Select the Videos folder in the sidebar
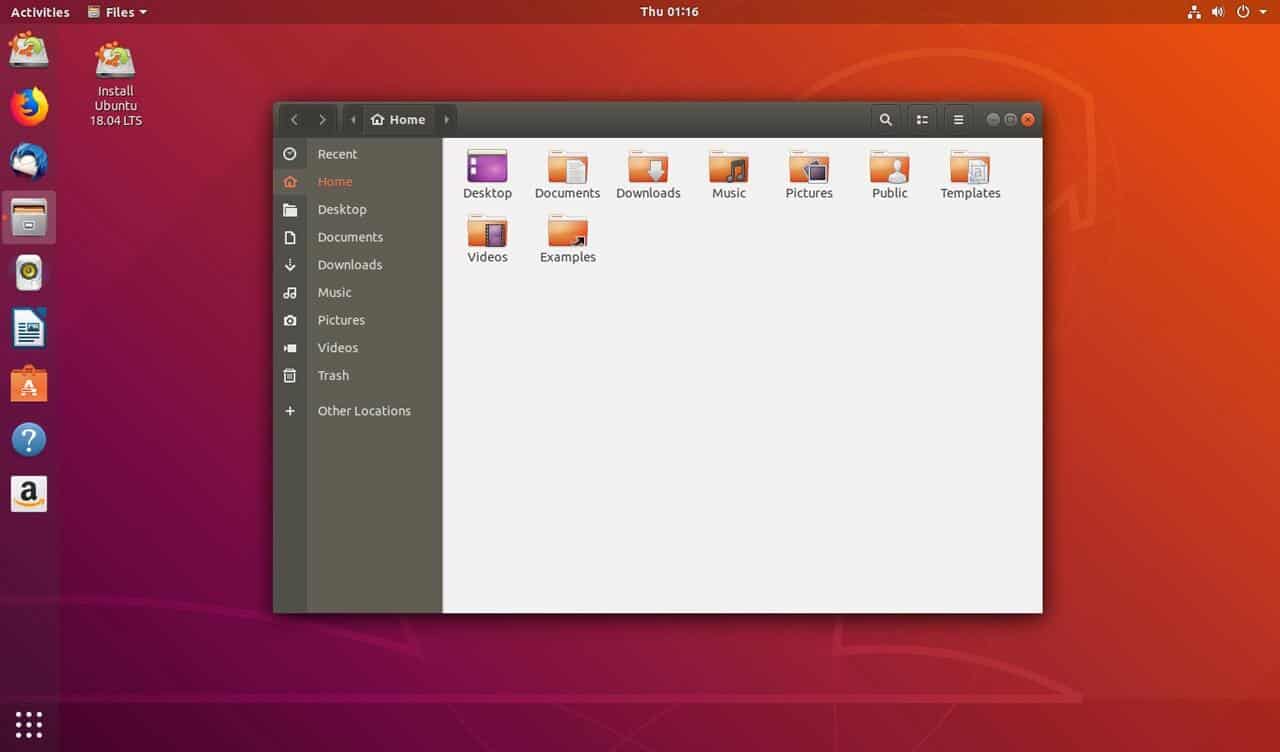The height and width of the screenshot is (752, 1280). (x=337, y=347)
